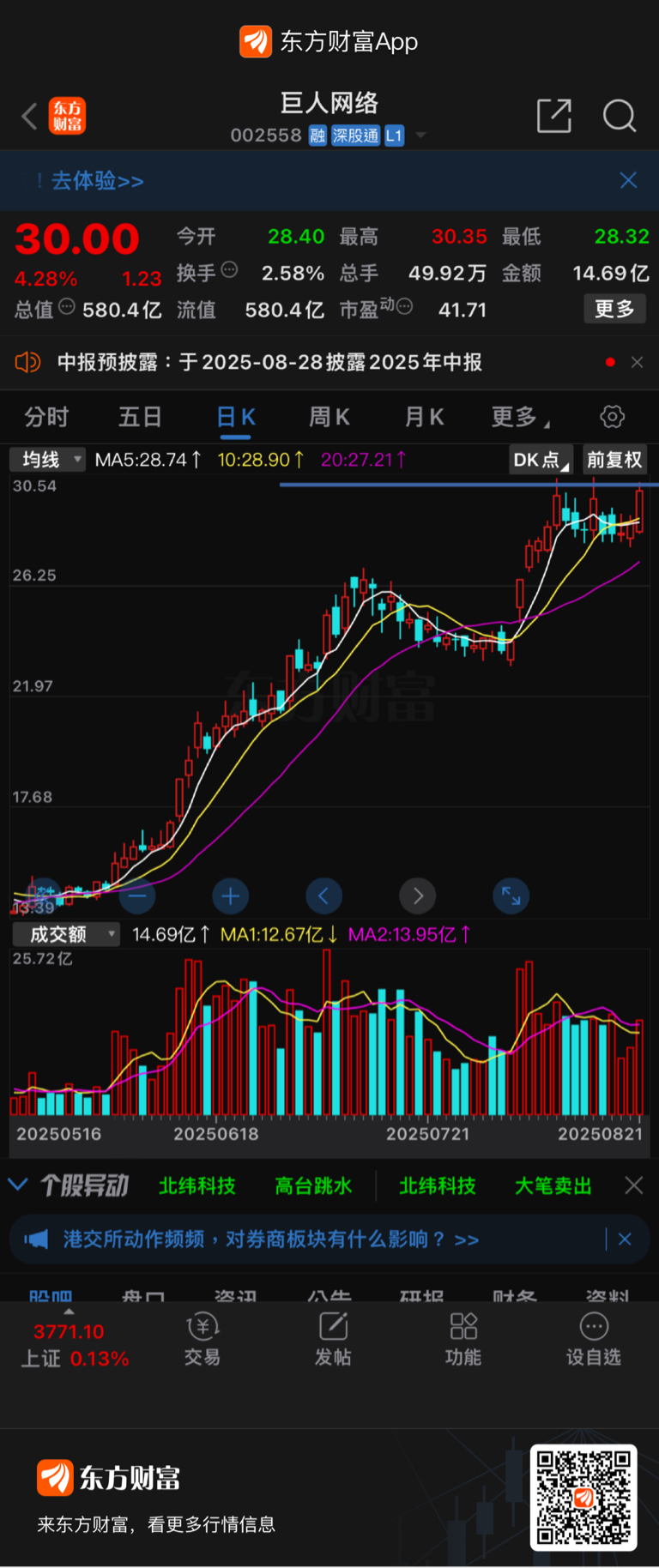The height and width of the screenshot is (1568, 659).
Task: Close the 去体验 banner
Action: [x=628, y=180]
